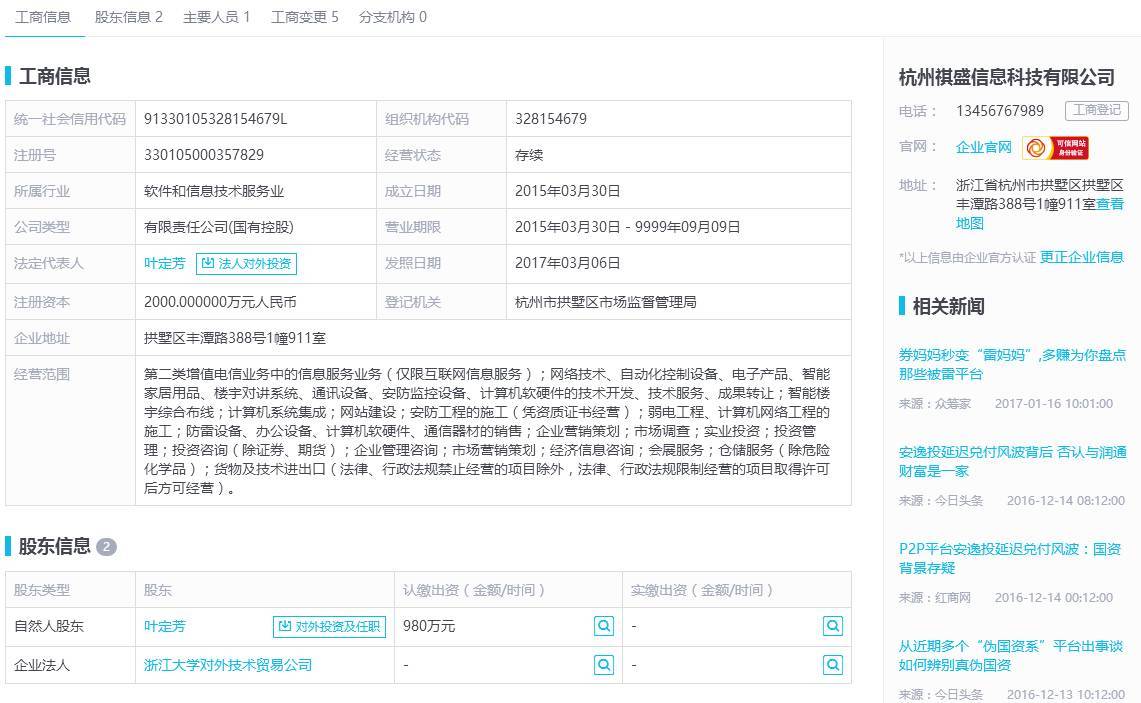The width and height of the screenshot is (1141, 703).
Task: Switch to the 主要人员 tab
Action: tap(216, 17)
